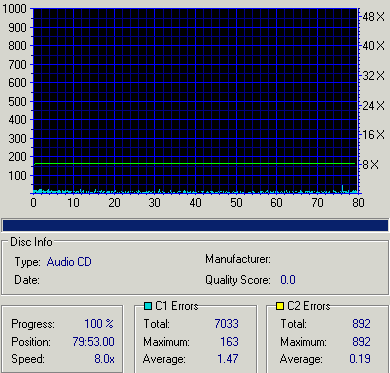Click the Audio CD disc type value
Viewport: 390px width, 373px height.
[69, 262]
